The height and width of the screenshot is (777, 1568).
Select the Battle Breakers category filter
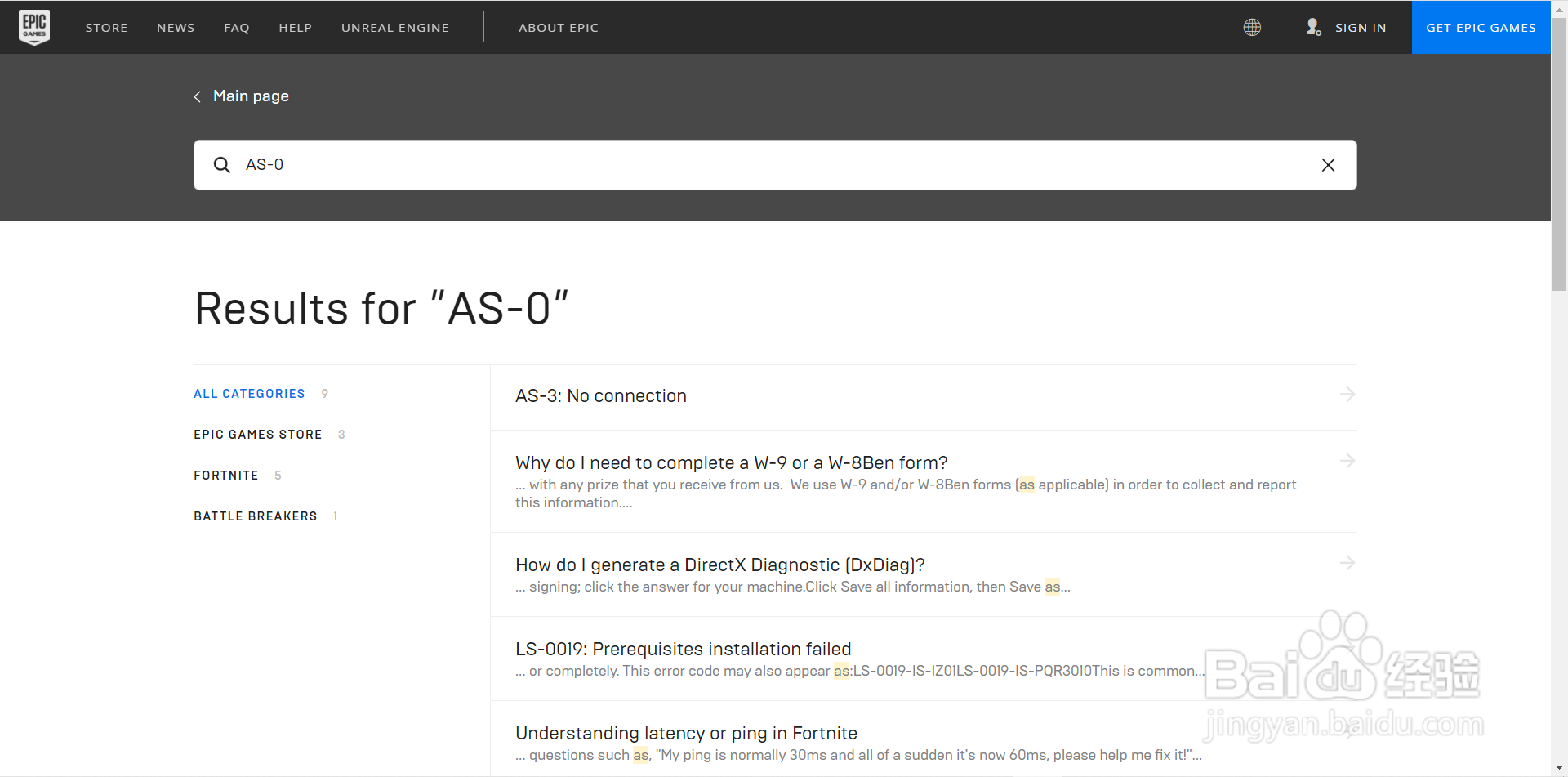[255, 516]
